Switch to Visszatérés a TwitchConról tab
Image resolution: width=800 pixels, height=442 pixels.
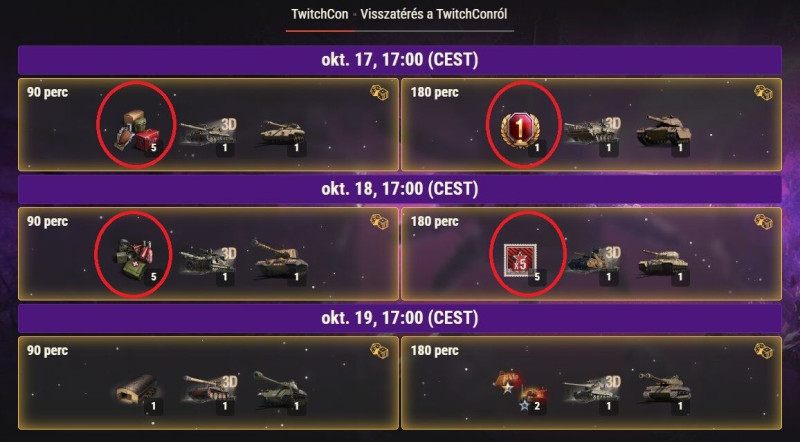click(434, 14)
